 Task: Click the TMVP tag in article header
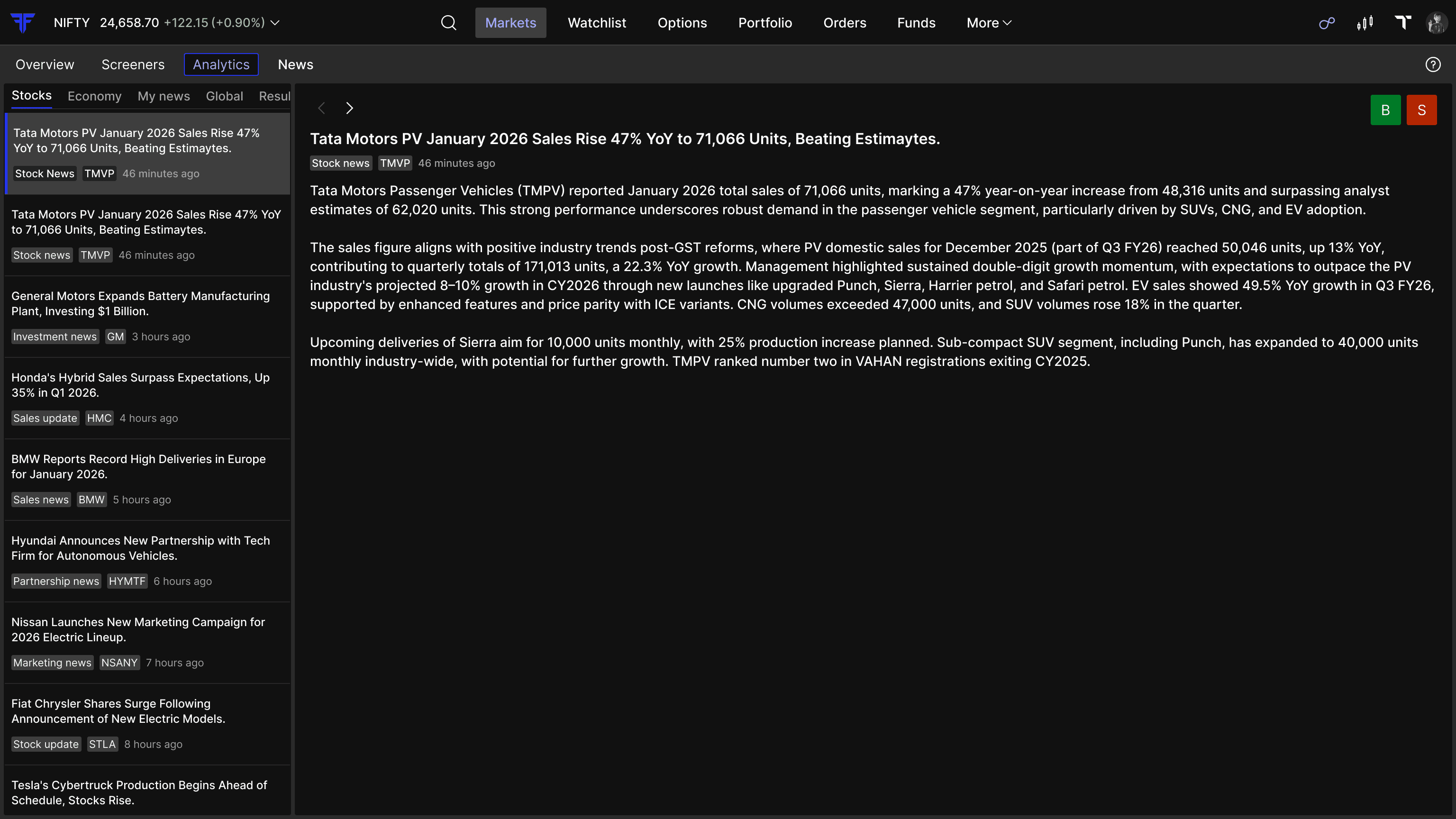click(x=394, y=163)
